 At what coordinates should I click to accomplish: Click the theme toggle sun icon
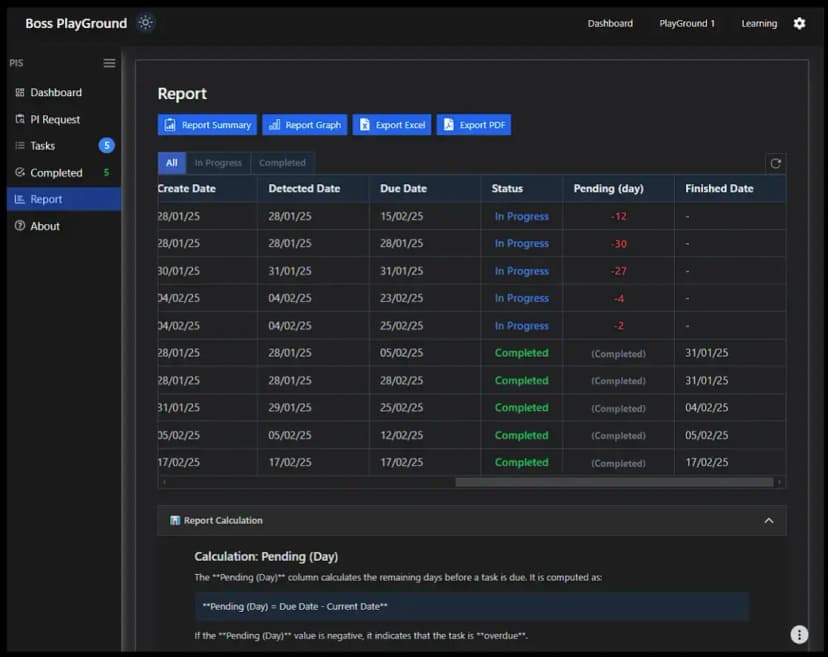point(146,23)
